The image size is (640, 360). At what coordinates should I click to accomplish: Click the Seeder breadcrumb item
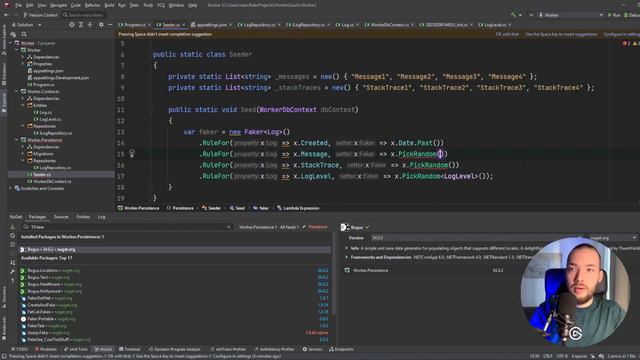tap(211, 208)
